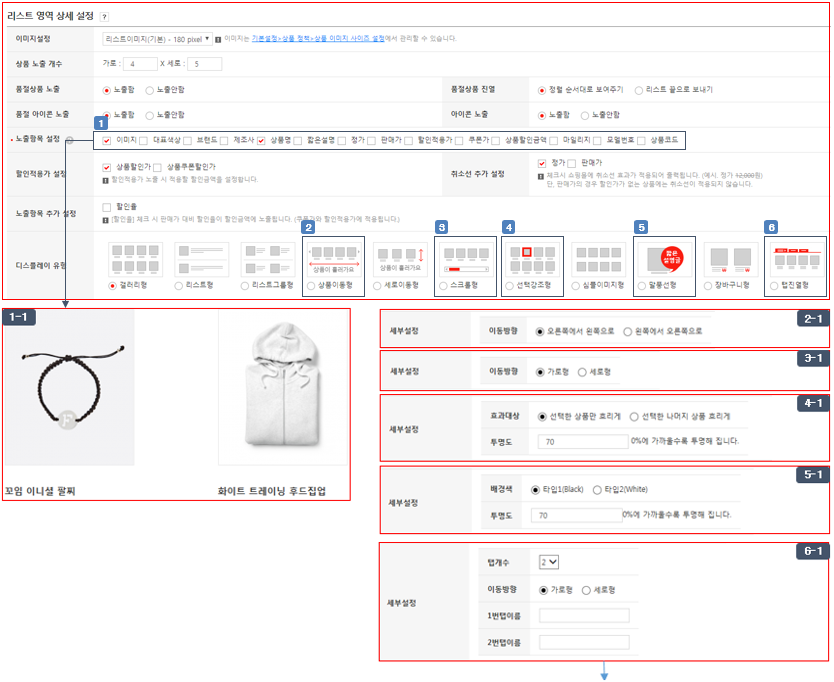Select 리스트 끝으로 보내기 radio option

[640, 90]
